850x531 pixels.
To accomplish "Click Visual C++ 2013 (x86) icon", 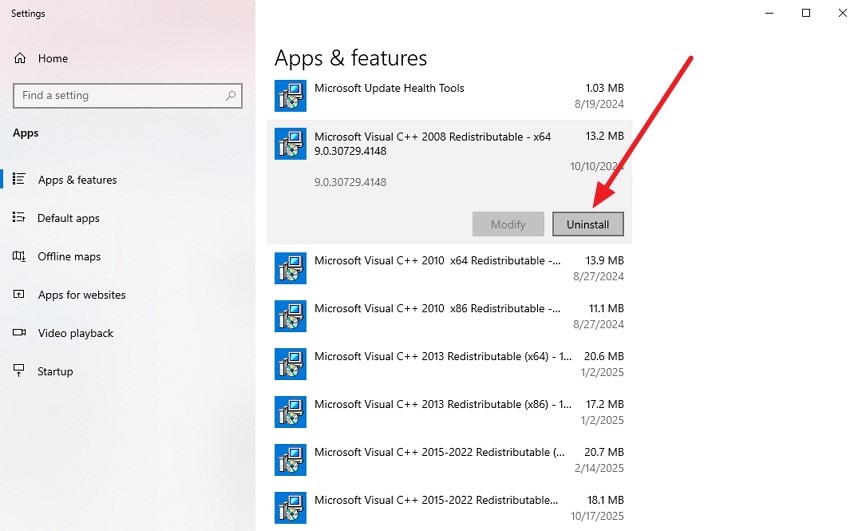I will click(291, 412).
